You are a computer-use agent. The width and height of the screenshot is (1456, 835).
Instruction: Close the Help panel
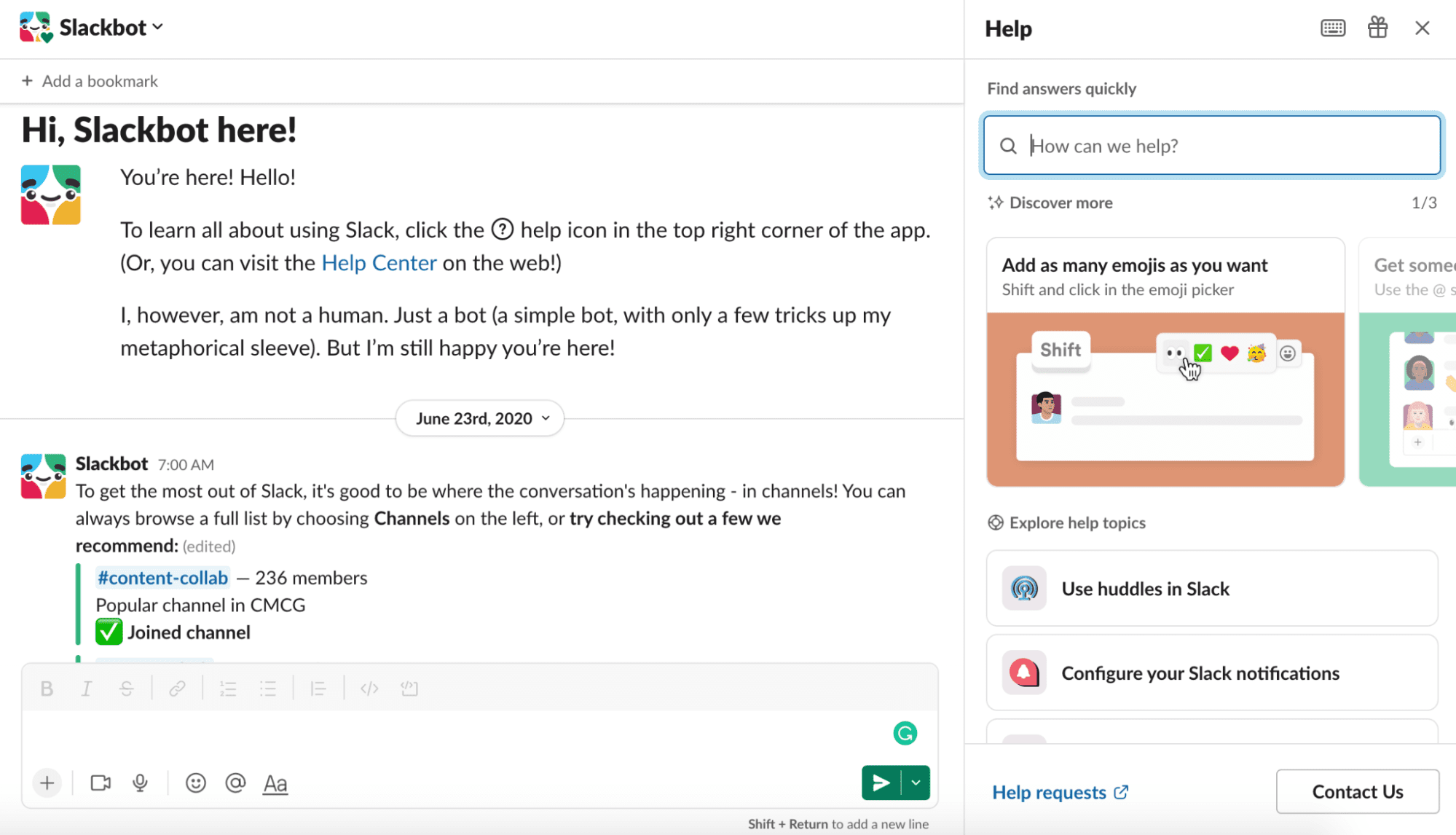click(1422, 28)
